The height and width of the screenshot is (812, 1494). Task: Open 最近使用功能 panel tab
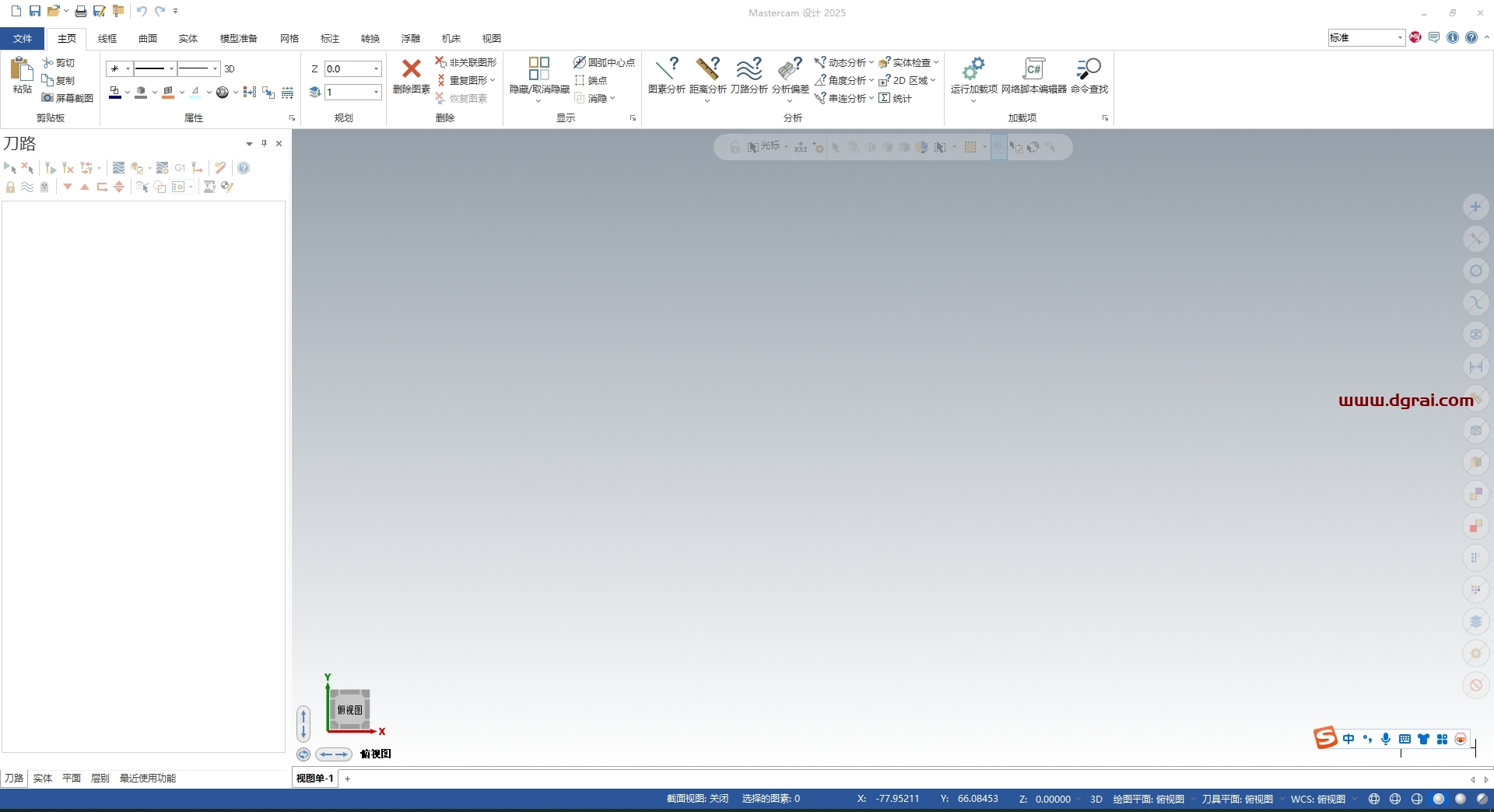[x=148, y=779]
